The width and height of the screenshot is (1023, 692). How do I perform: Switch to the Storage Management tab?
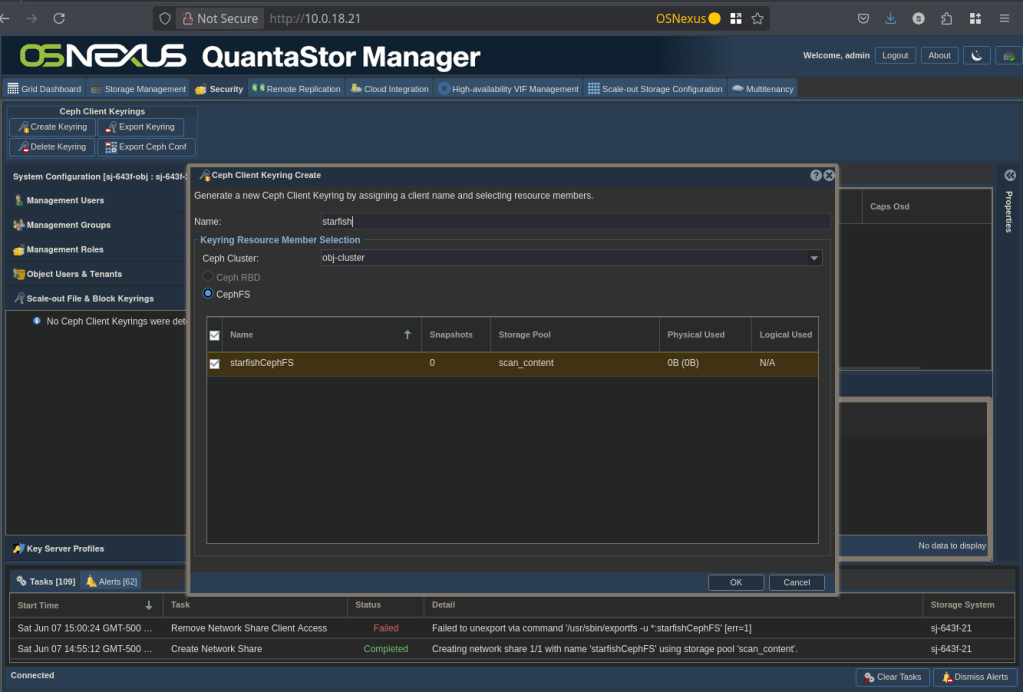pyautogui.click(x=139, y=89)
